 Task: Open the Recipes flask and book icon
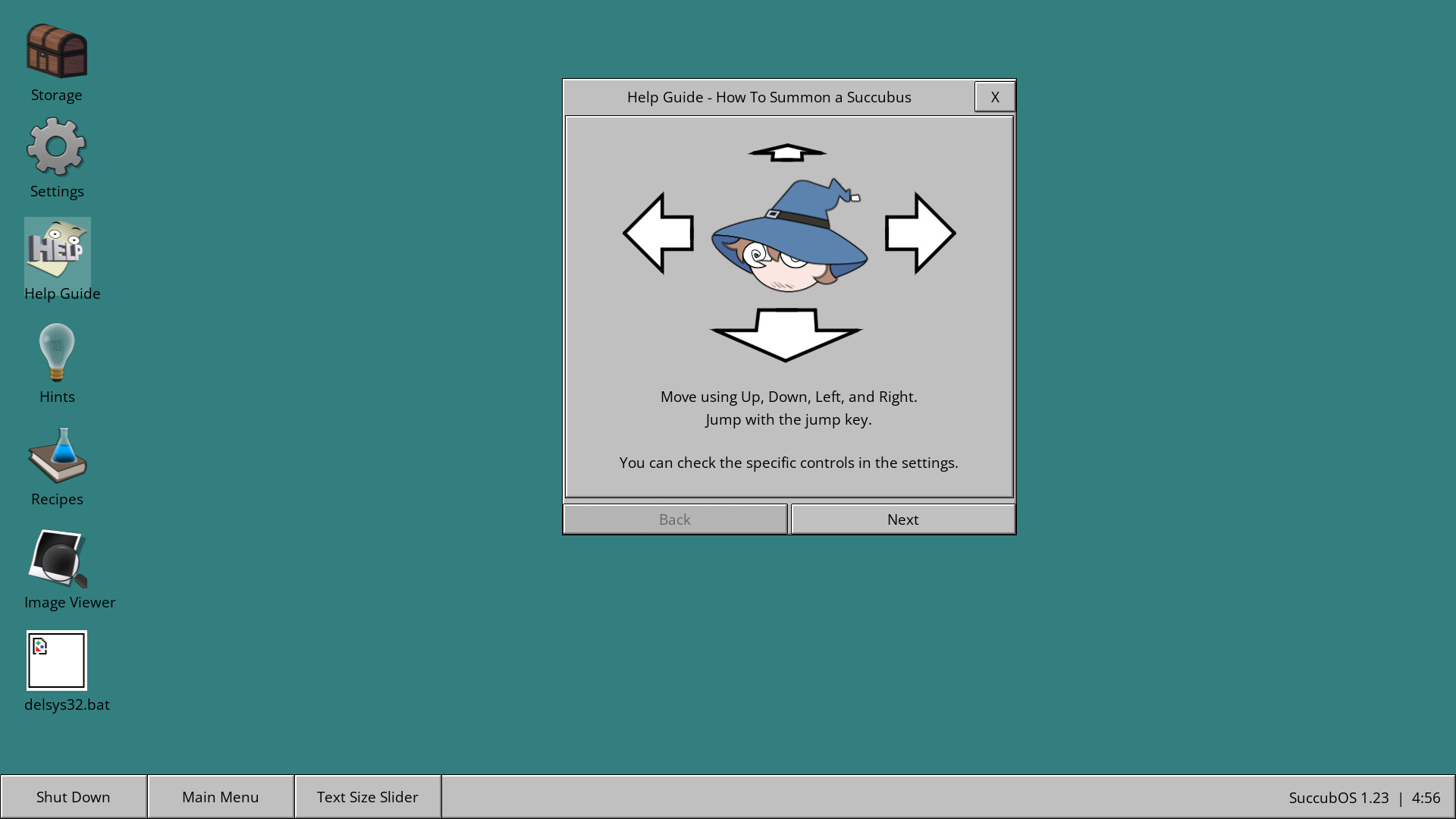[58, 455]
